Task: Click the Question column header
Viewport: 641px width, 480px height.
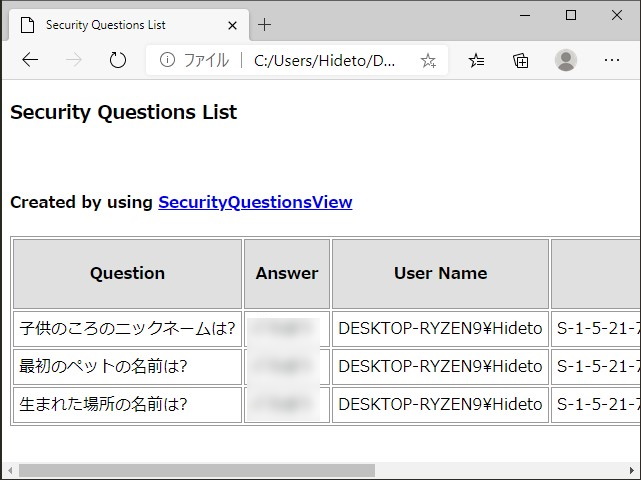Action: (128, 274)
